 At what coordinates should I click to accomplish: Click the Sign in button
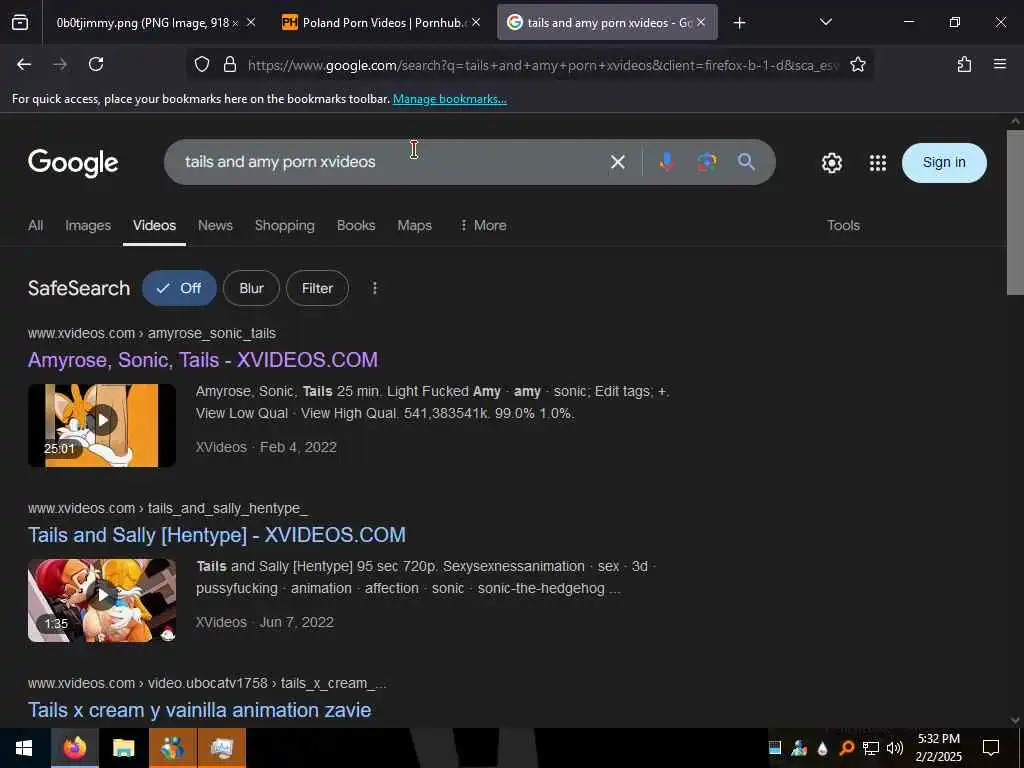click(944, 163)
